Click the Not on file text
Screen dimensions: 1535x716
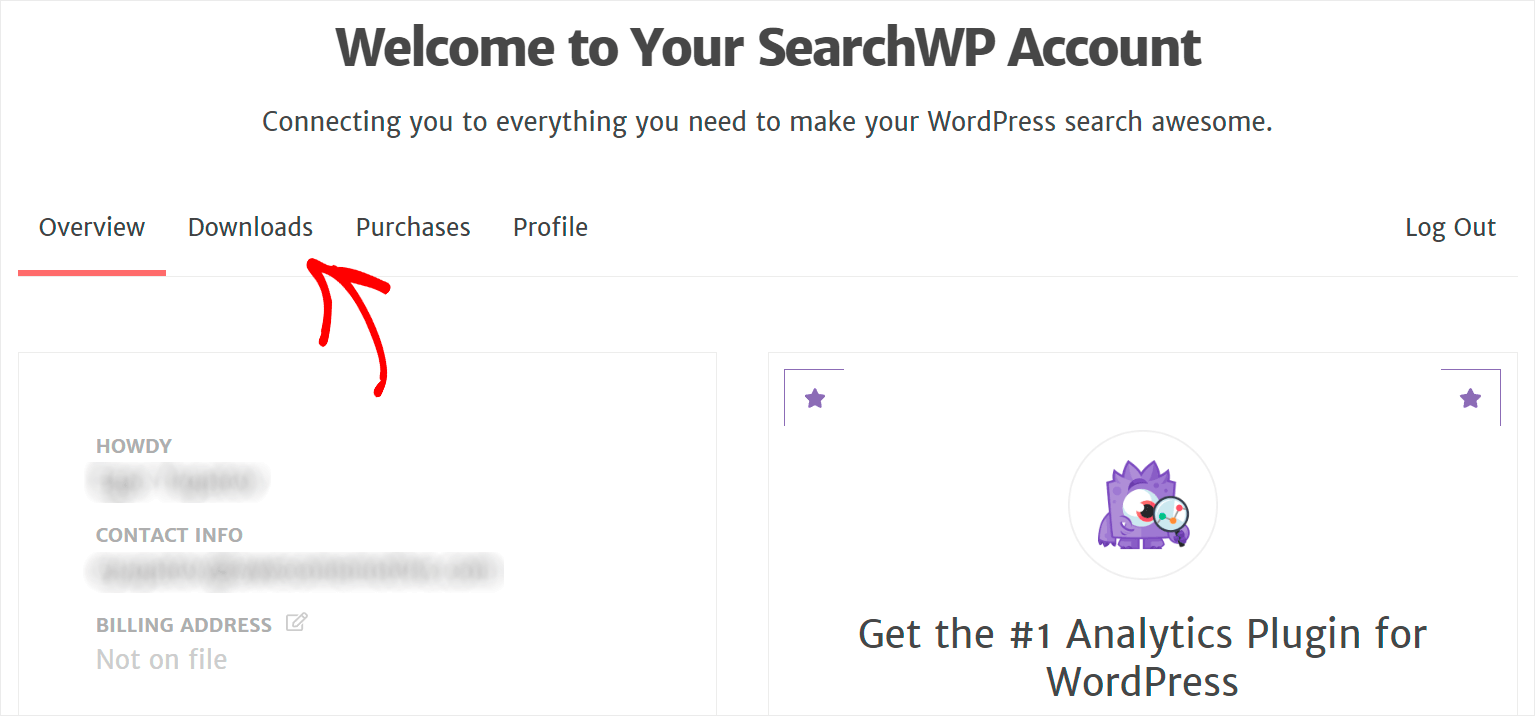pos(161,660)
